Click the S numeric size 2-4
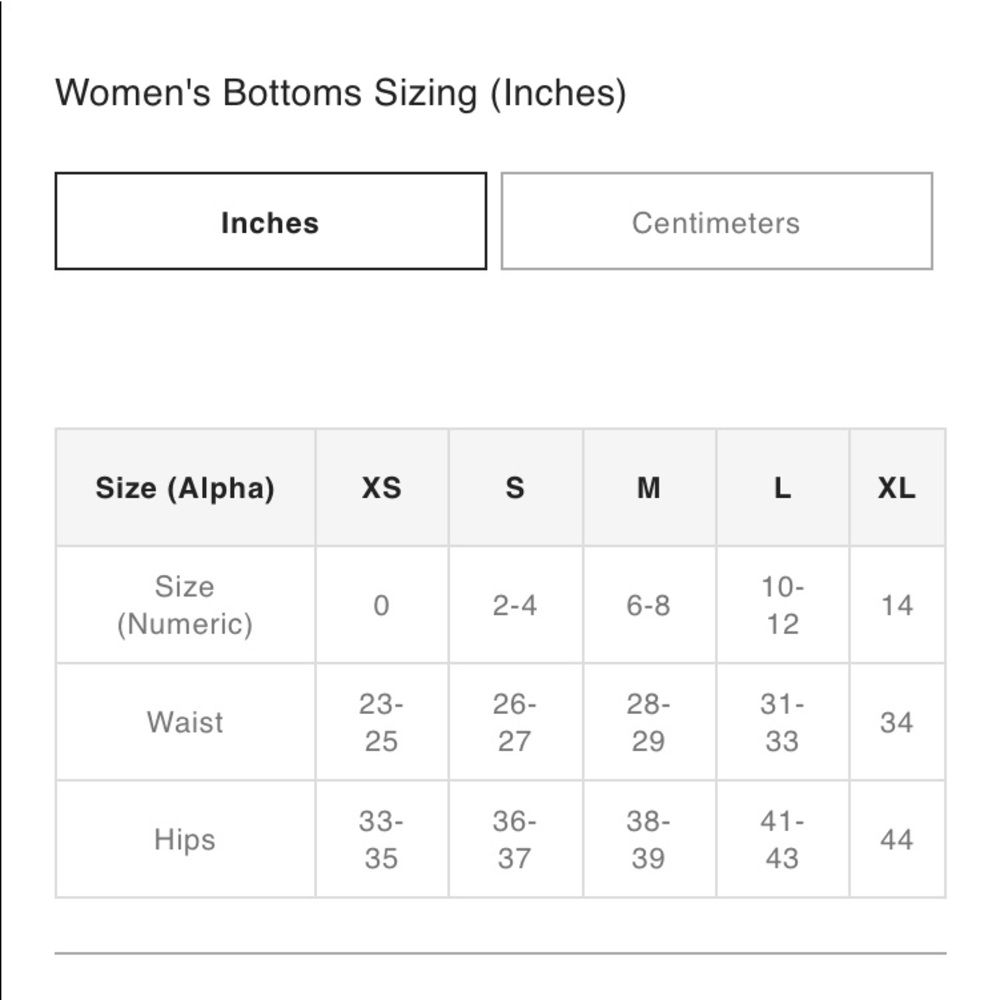Image resolution: width=1000 pixels, height=1000 pixels. [x=515, y=605]
